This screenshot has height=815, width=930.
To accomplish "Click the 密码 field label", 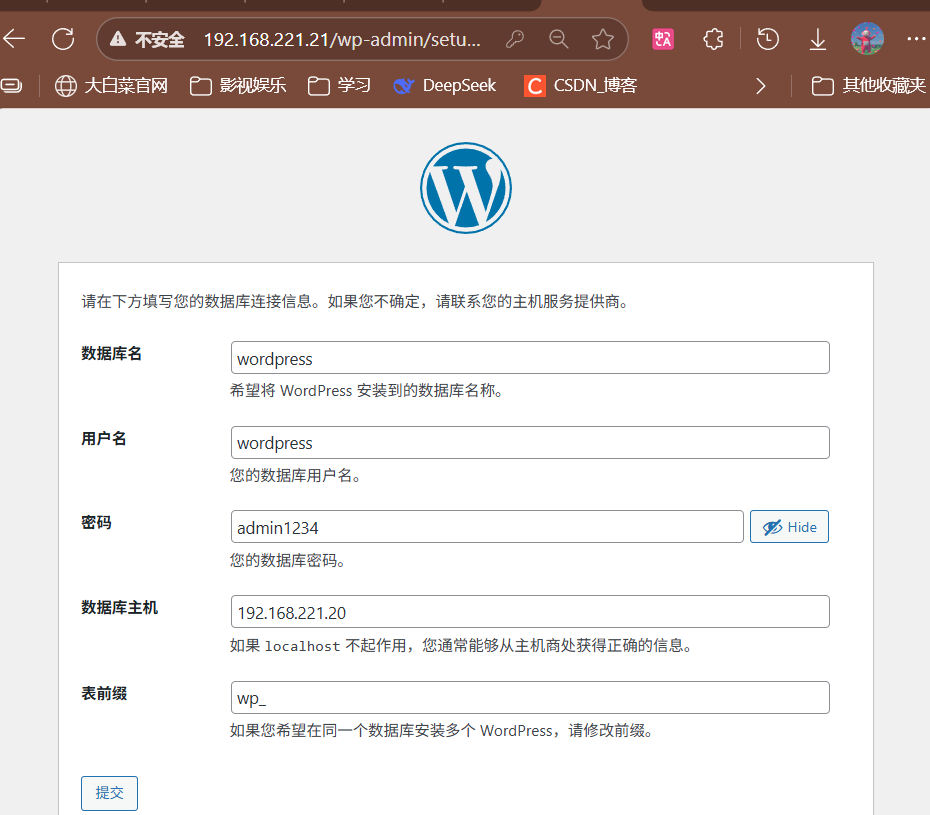I will (x=96, y=523).
